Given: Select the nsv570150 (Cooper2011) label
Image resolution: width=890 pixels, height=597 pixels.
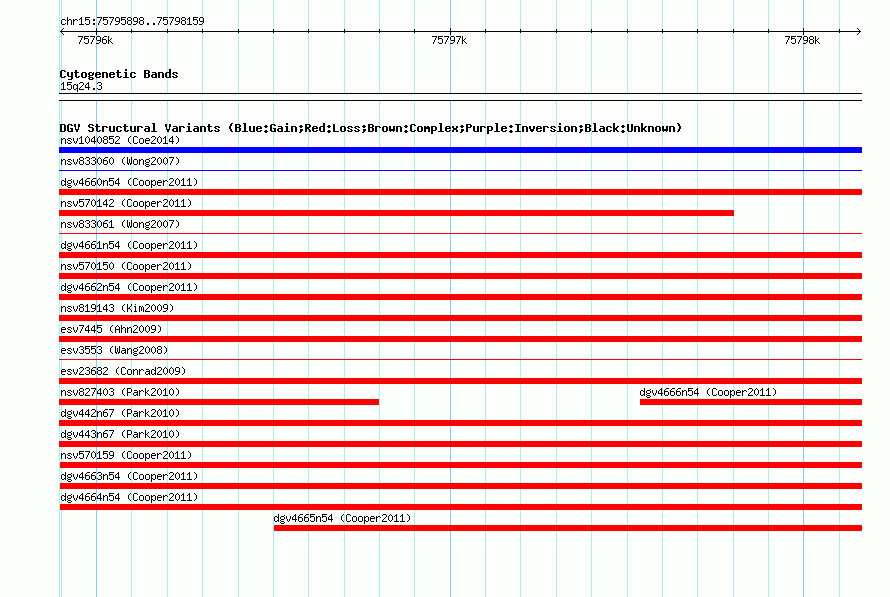Looking at the screenshot, I should (126, 266).
